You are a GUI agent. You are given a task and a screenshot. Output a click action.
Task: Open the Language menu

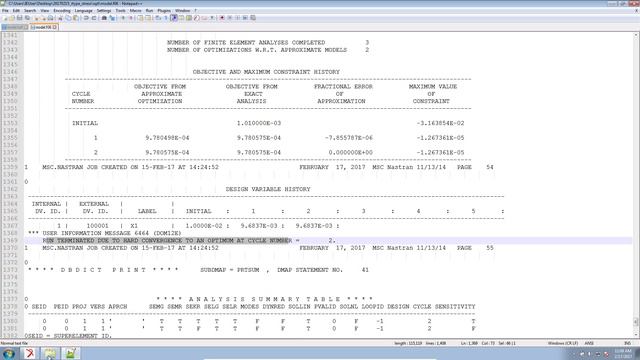[x=83, y=11]
